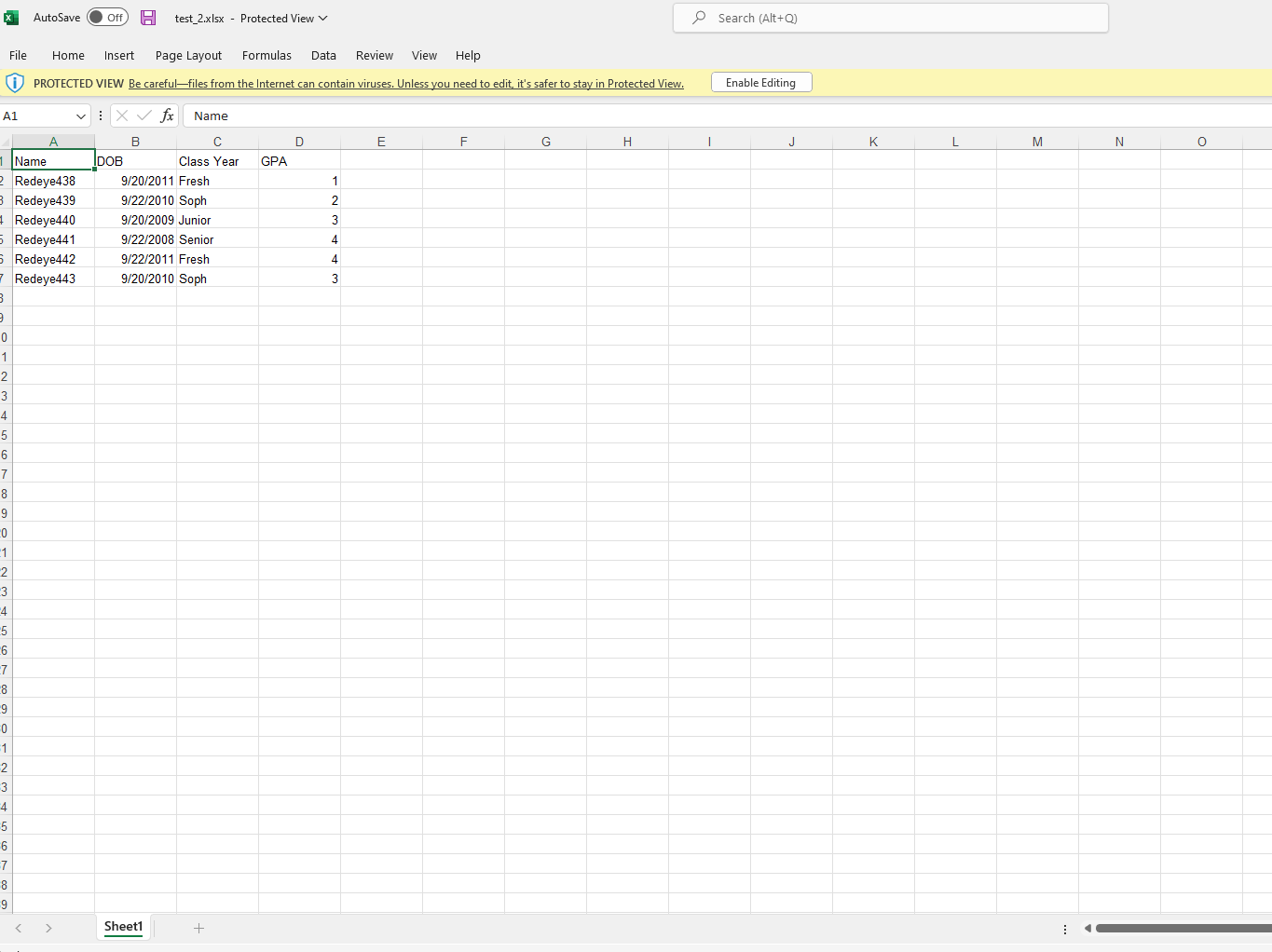Image resolution: width=1272 pixels, height=952 pixels.
Task: Toggle the AutoSave switch
Action: click(107, 18)
